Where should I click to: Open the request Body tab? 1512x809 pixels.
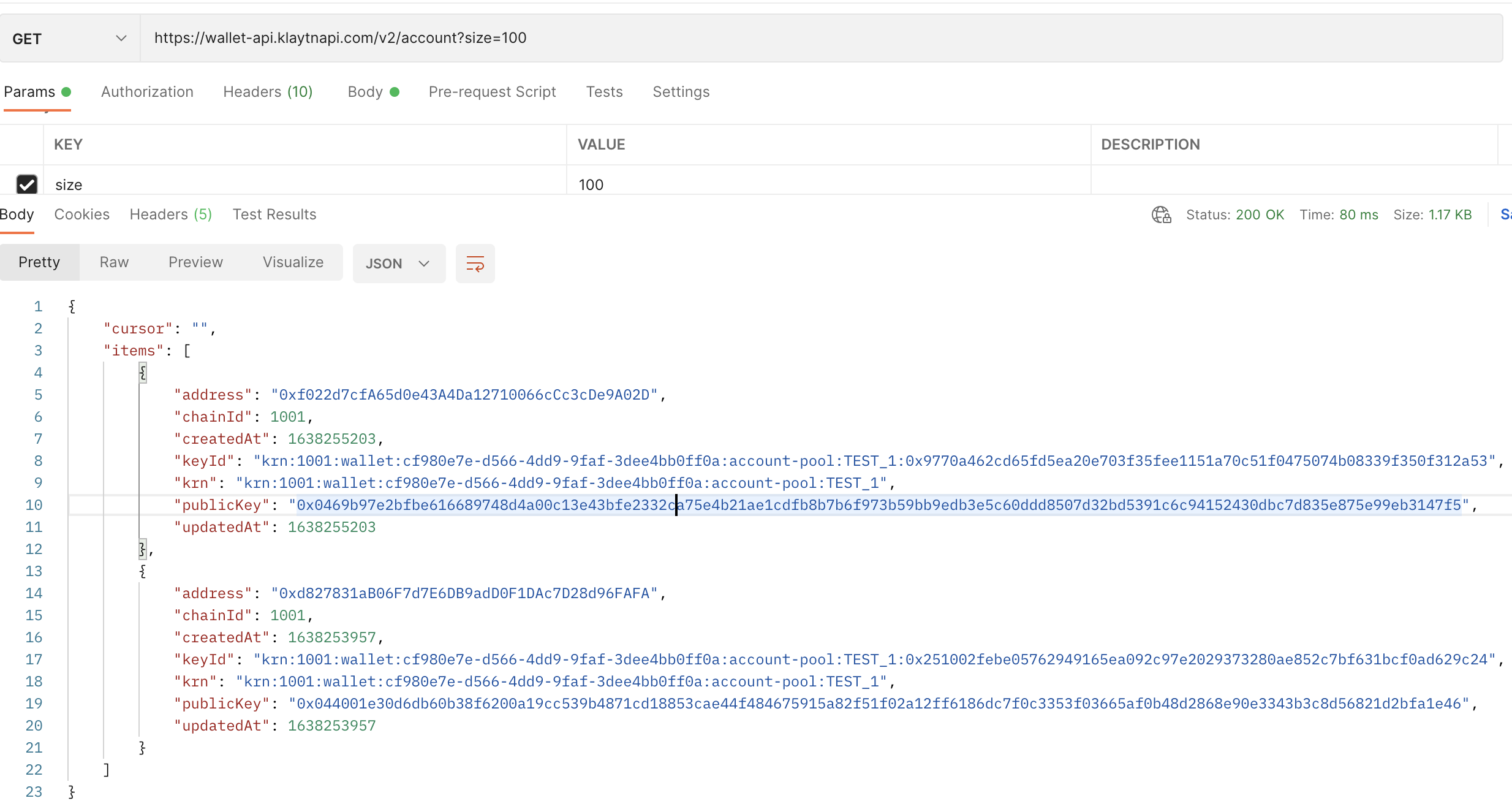tap(373, 92)
